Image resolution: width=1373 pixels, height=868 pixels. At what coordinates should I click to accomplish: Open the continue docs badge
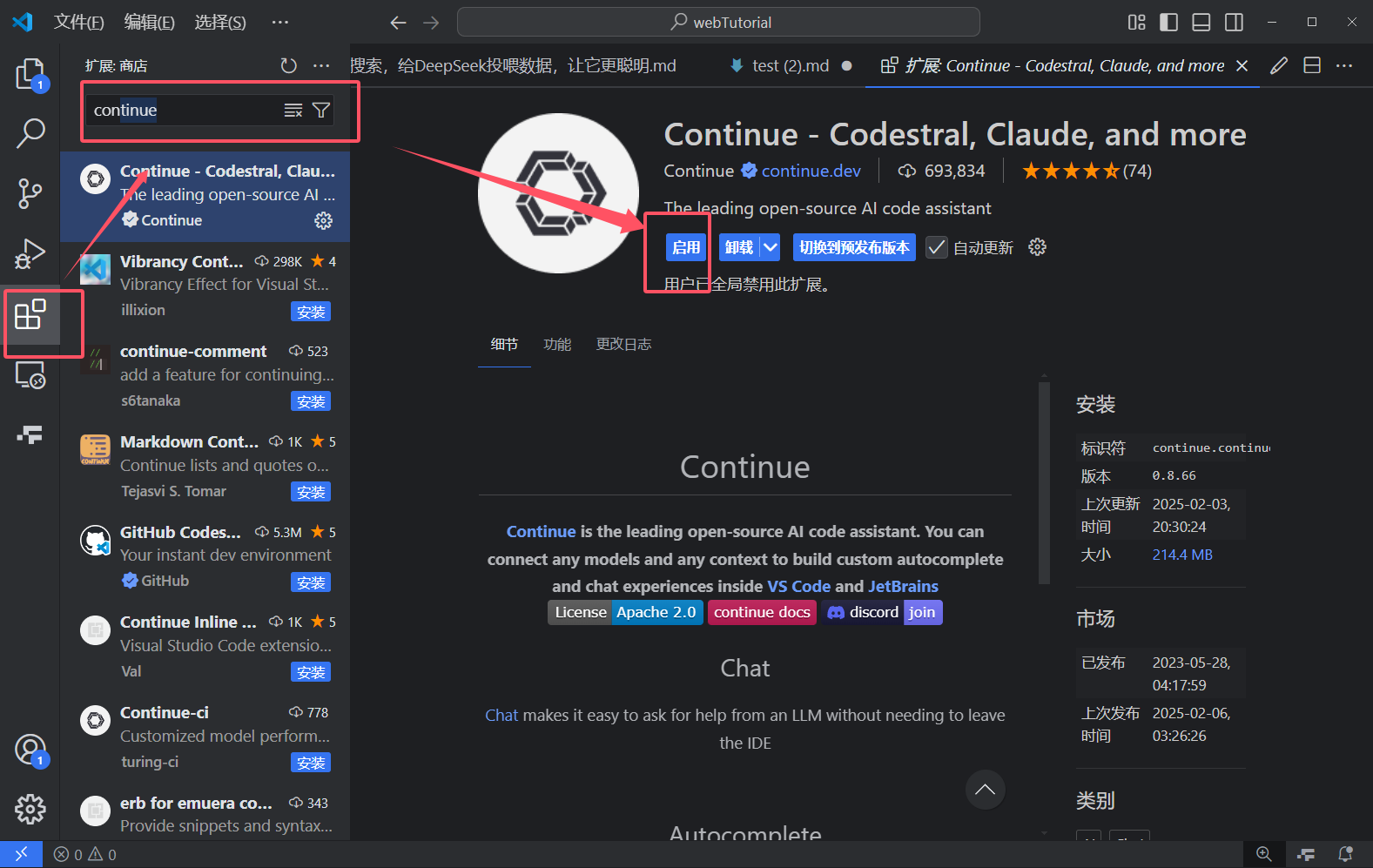(762, 612)
